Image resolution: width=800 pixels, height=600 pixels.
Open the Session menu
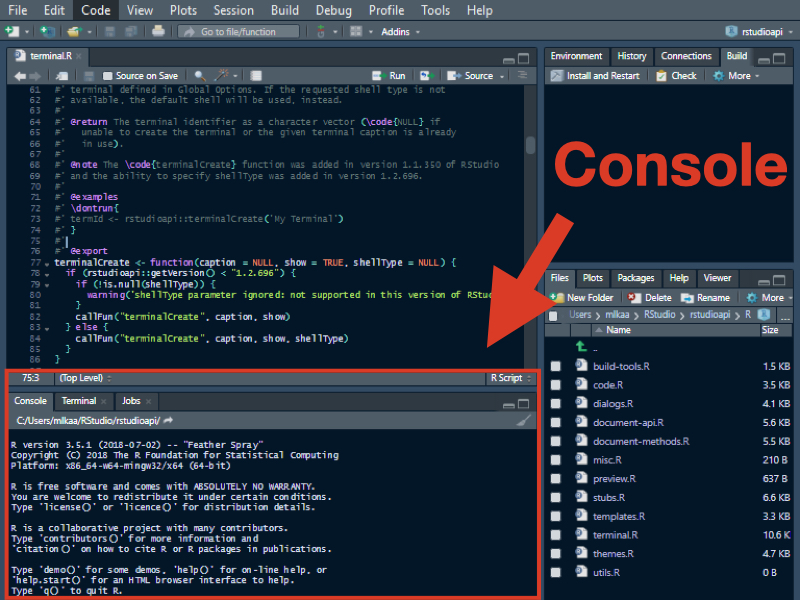click(x=234, y=10)
